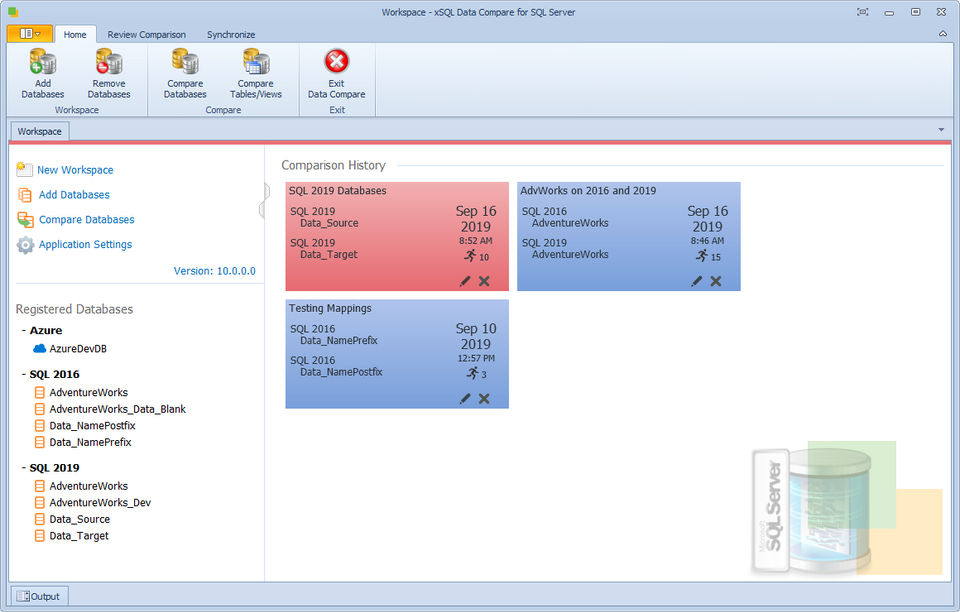Open the Review Comparison tab
The image size is (960, 612).
pyautogui.click(x=146, y=35)
